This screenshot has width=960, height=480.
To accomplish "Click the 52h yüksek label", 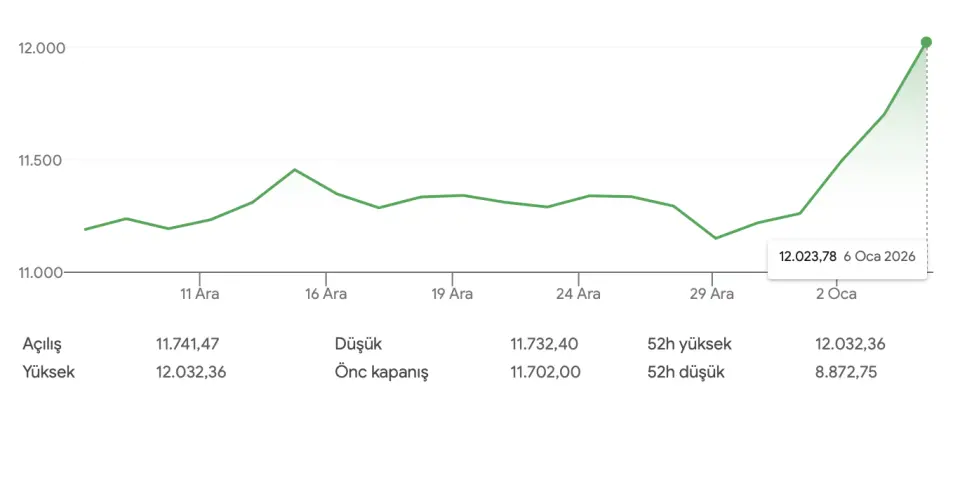I will 689,344.
